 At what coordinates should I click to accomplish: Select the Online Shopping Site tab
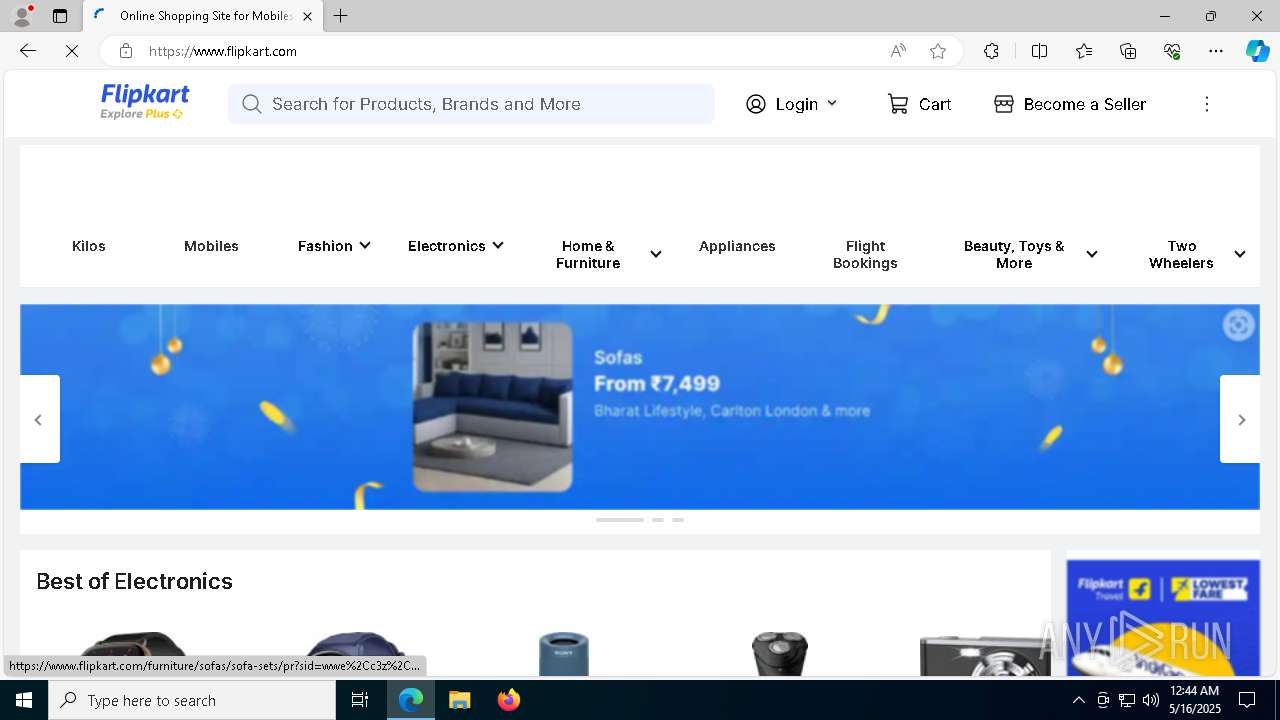[x=203, y=16]
